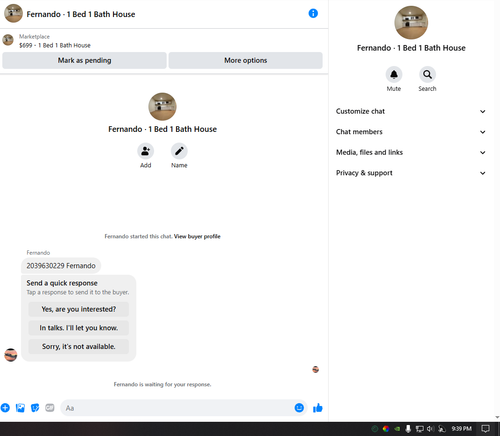Search in conversation magnifier icon

coord(427,74)
